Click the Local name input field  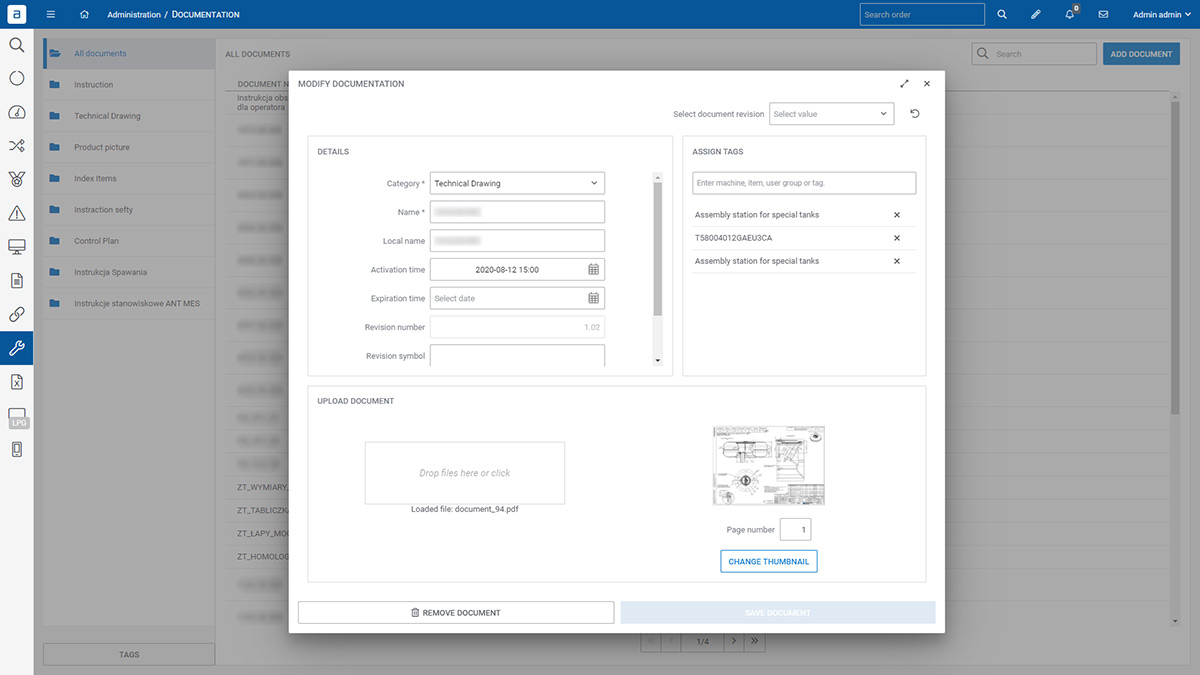tap(517, 241)
